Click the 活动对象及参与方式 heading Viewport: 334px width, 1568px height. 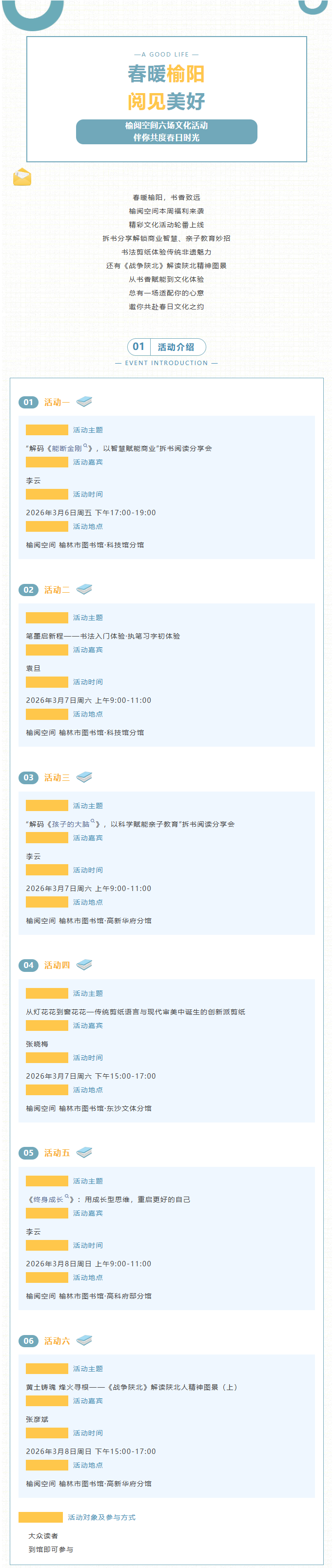101,1517
